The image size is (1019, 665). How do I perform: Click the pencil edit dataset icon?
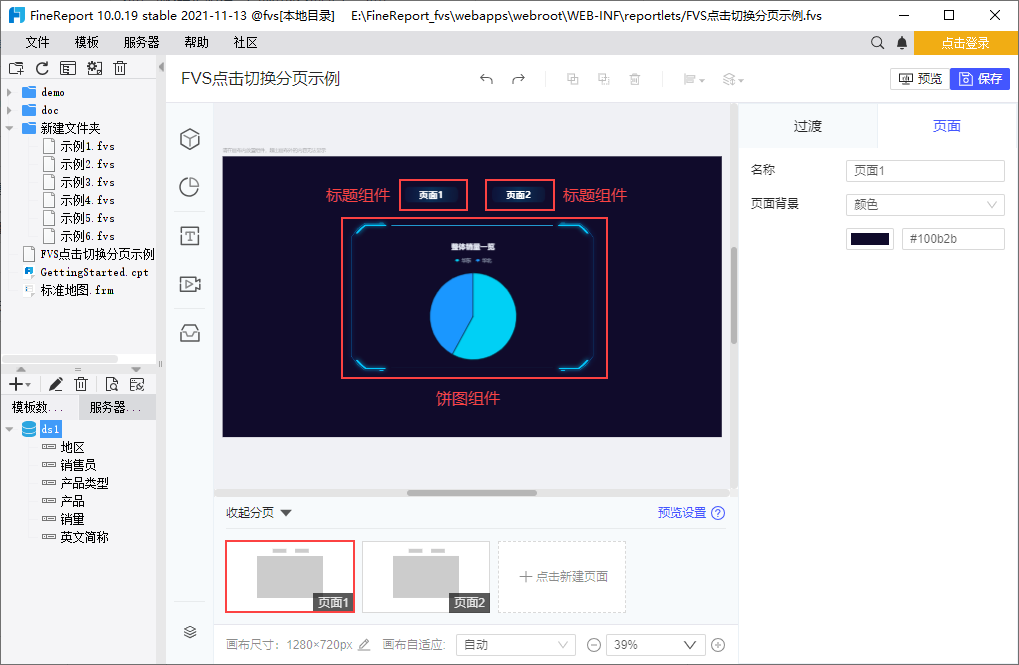coord(56,385)
